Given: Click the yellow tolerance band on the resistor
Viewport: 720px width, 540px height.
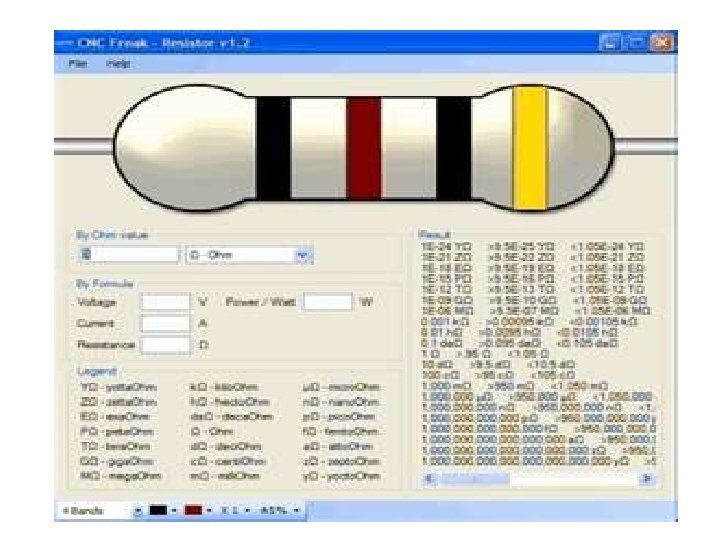Looking at the screenshot, I should [530, 148].
